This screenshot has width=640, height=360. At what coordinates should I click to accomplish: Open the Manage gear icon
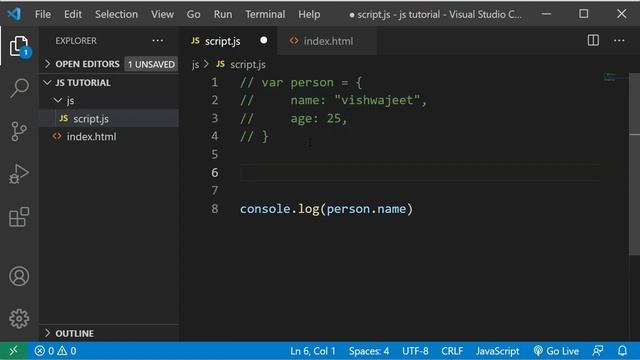pyautogui.click(x=19, y=318)
